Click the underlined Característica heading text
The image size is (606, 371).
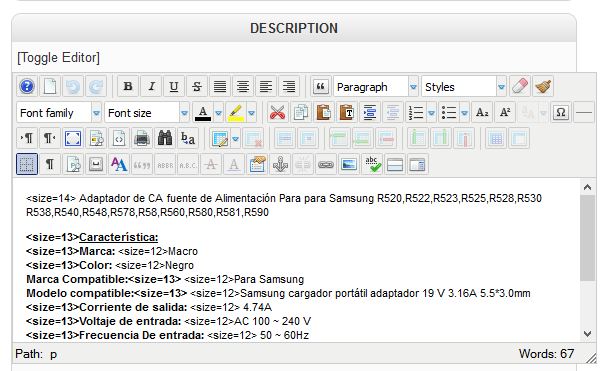tap(119, 237)
